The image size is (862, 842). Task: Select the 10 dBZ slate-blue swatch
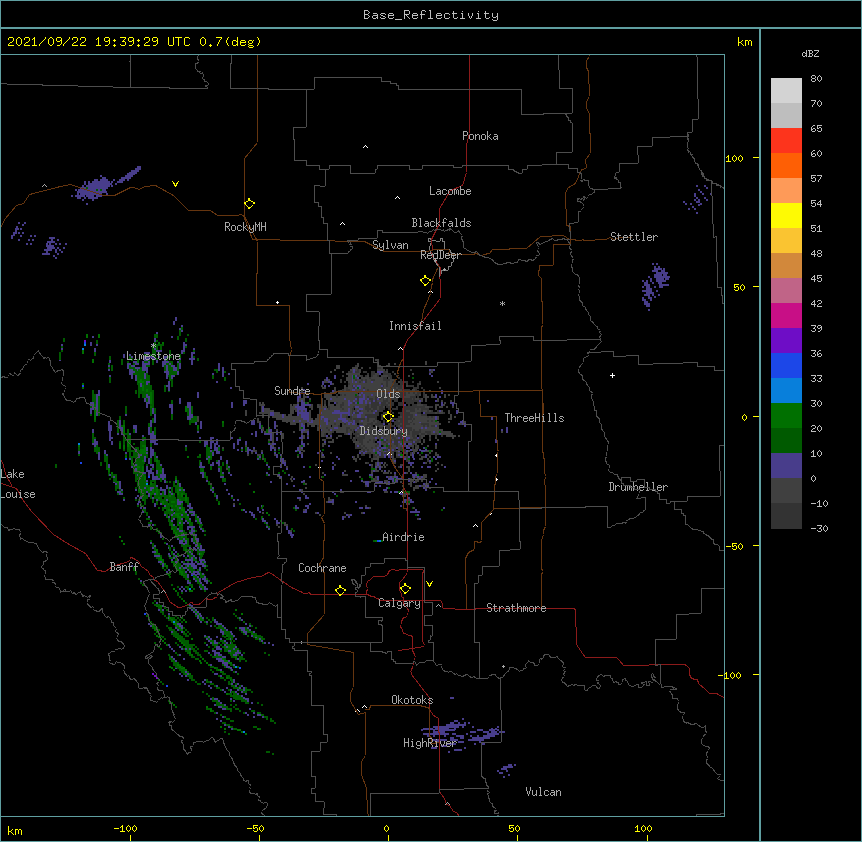click(786, 465)
